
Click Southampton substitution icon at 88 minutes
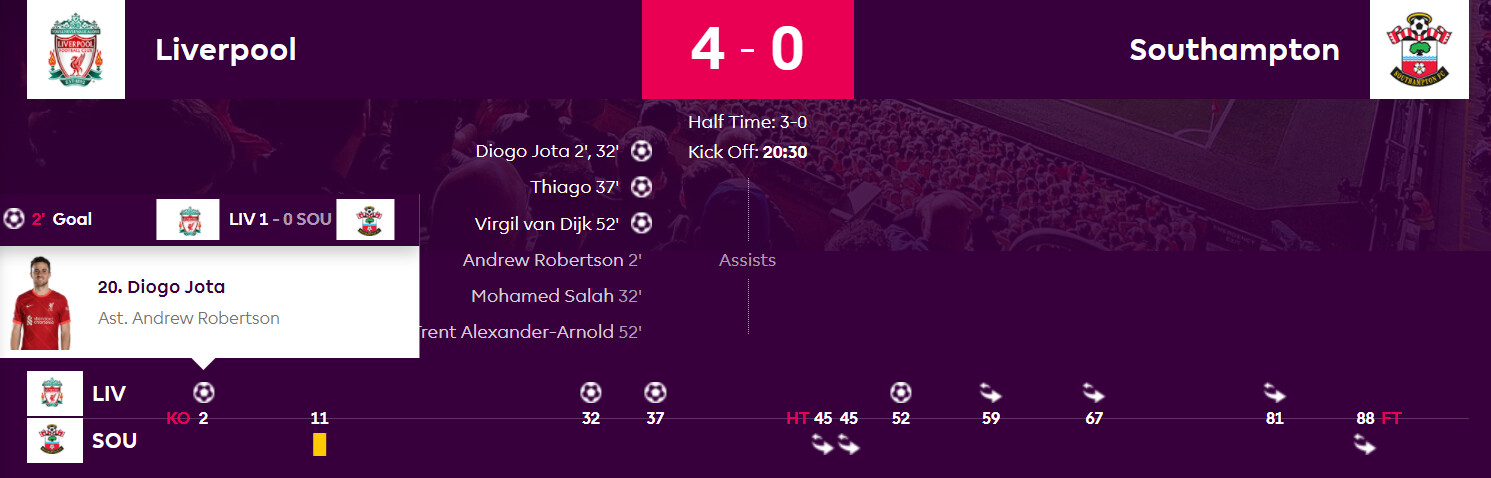pos(1365,445)
